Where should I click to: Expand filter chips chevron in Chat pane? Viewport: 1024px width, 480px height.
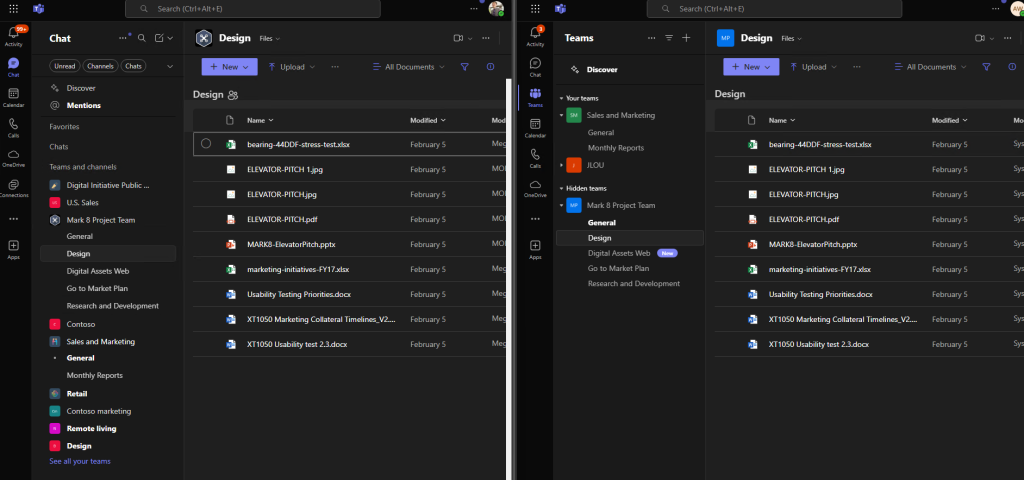click(170, 66)
